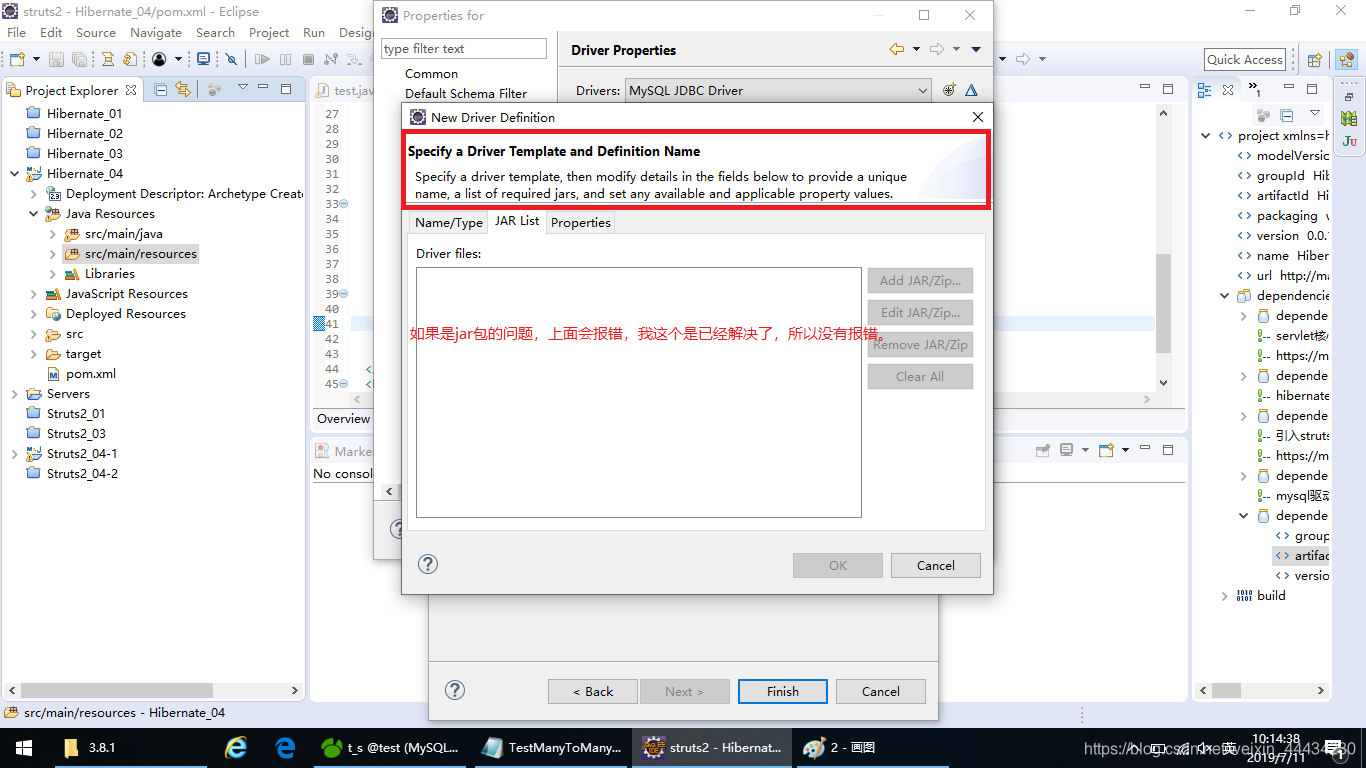
Task: Open the Outline view menu triangle
Action: point(1315,113)
